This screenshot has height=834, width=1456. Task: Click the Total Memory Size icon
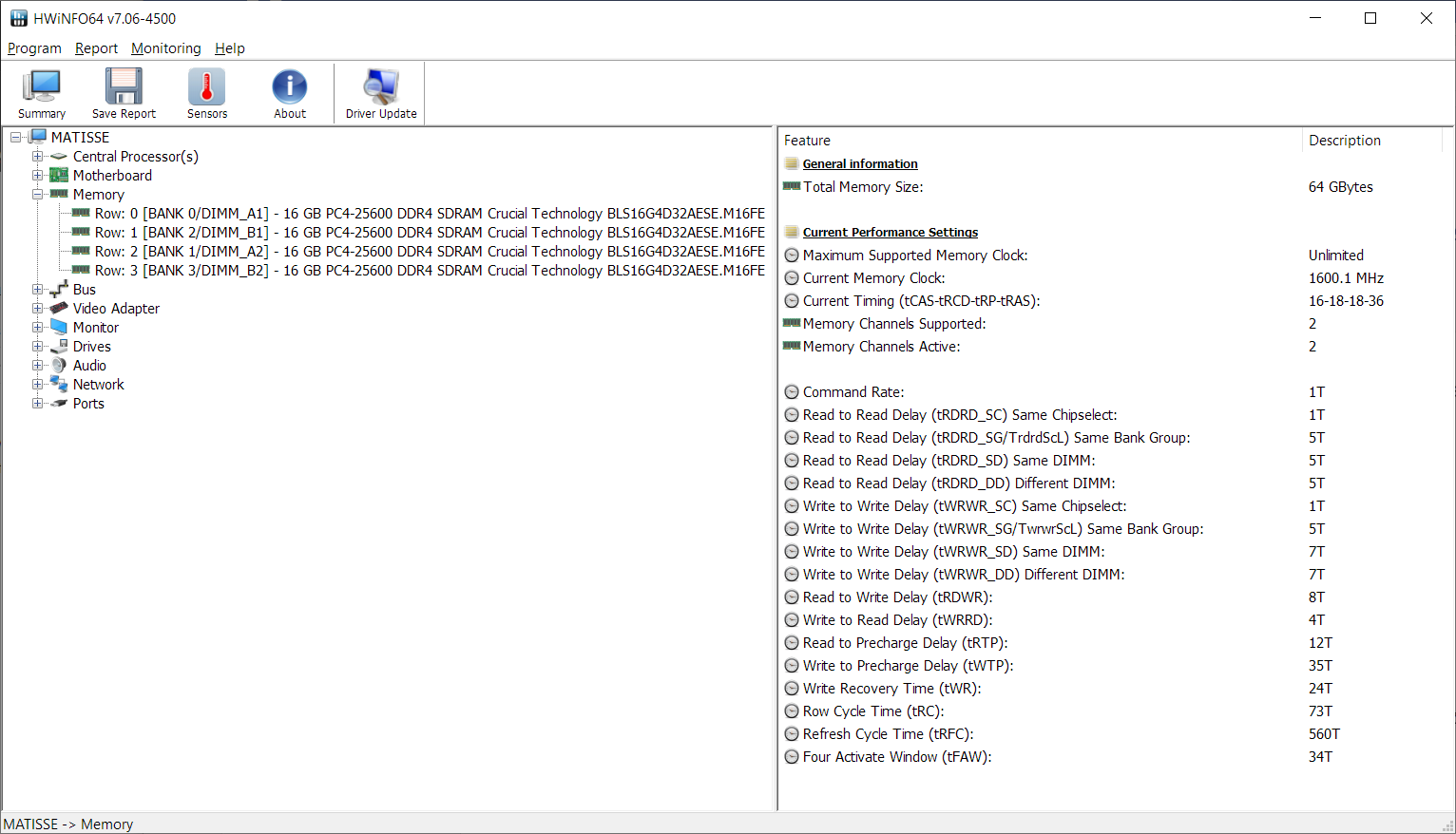point(792,186)
